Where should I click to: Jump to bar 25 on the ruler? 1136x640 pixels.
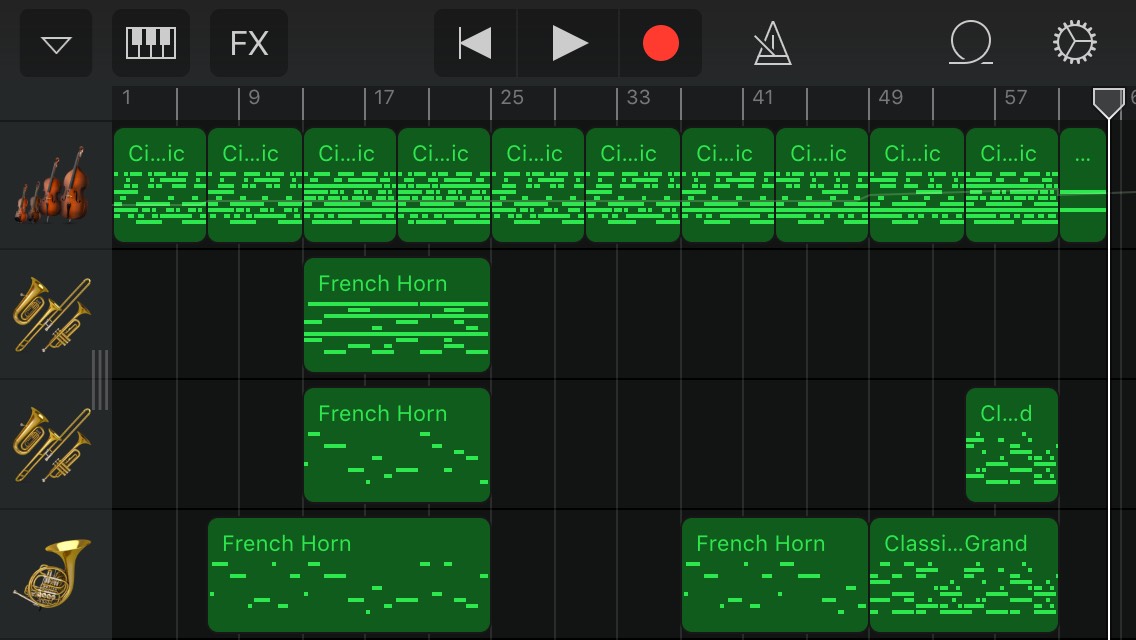click(511, 97)
